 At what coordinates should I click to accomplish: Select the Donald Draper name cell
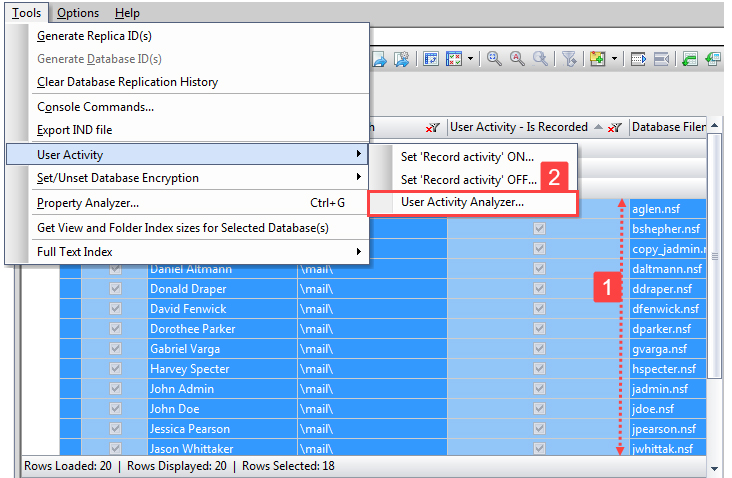(x=222, y=289)
